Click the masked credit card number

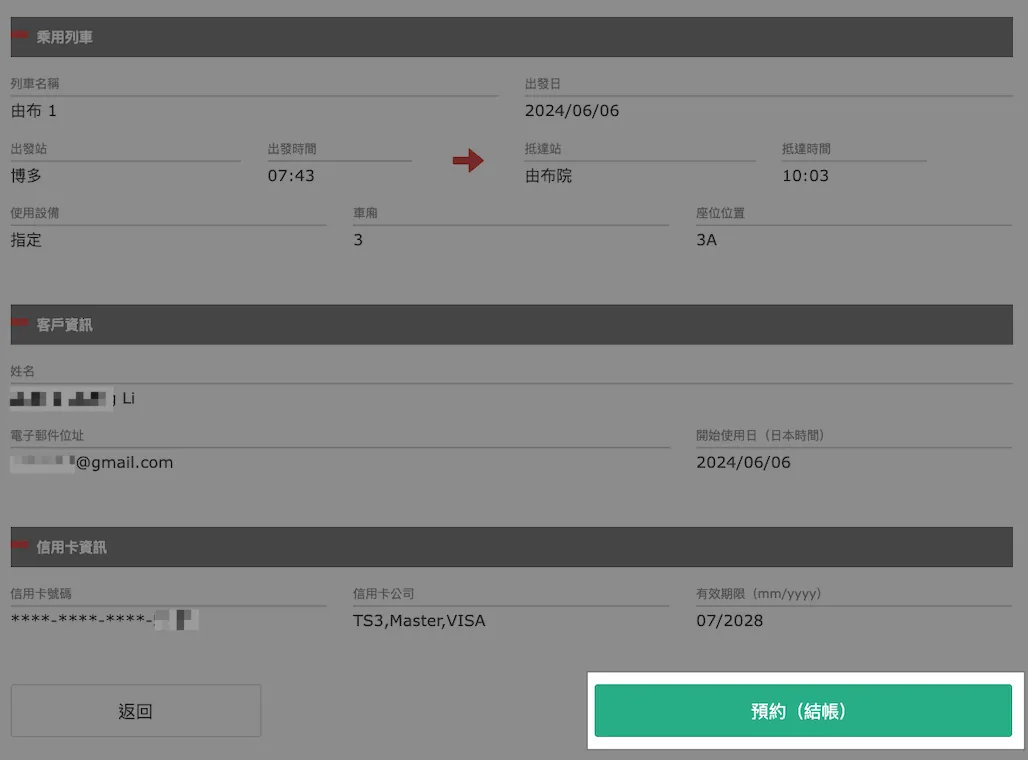coord(104,621)
